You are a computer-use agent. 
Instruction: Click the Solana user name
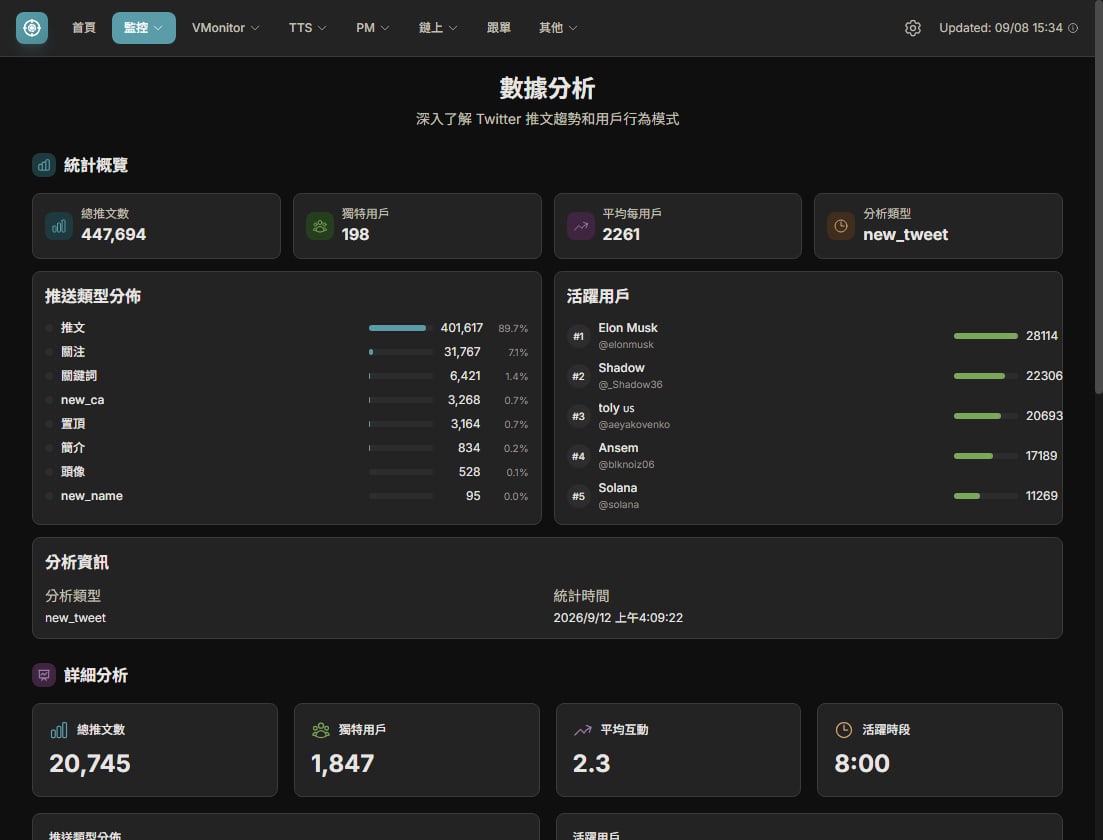click(618, 488)
